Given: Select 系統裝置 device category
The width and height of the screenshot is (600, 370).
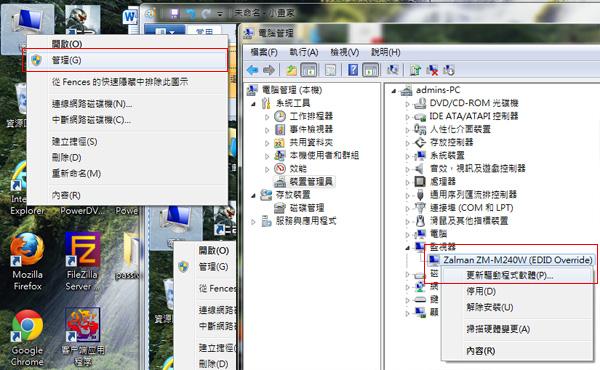Looking at the screenshot, I should point(447,155).
